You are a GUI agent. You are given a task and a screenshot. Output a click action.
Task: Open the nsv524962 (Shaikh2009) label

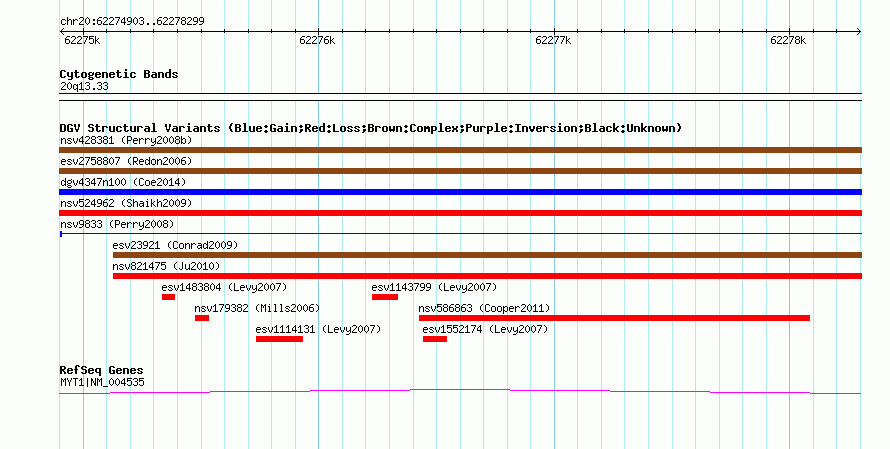click(x=126, y=203)
